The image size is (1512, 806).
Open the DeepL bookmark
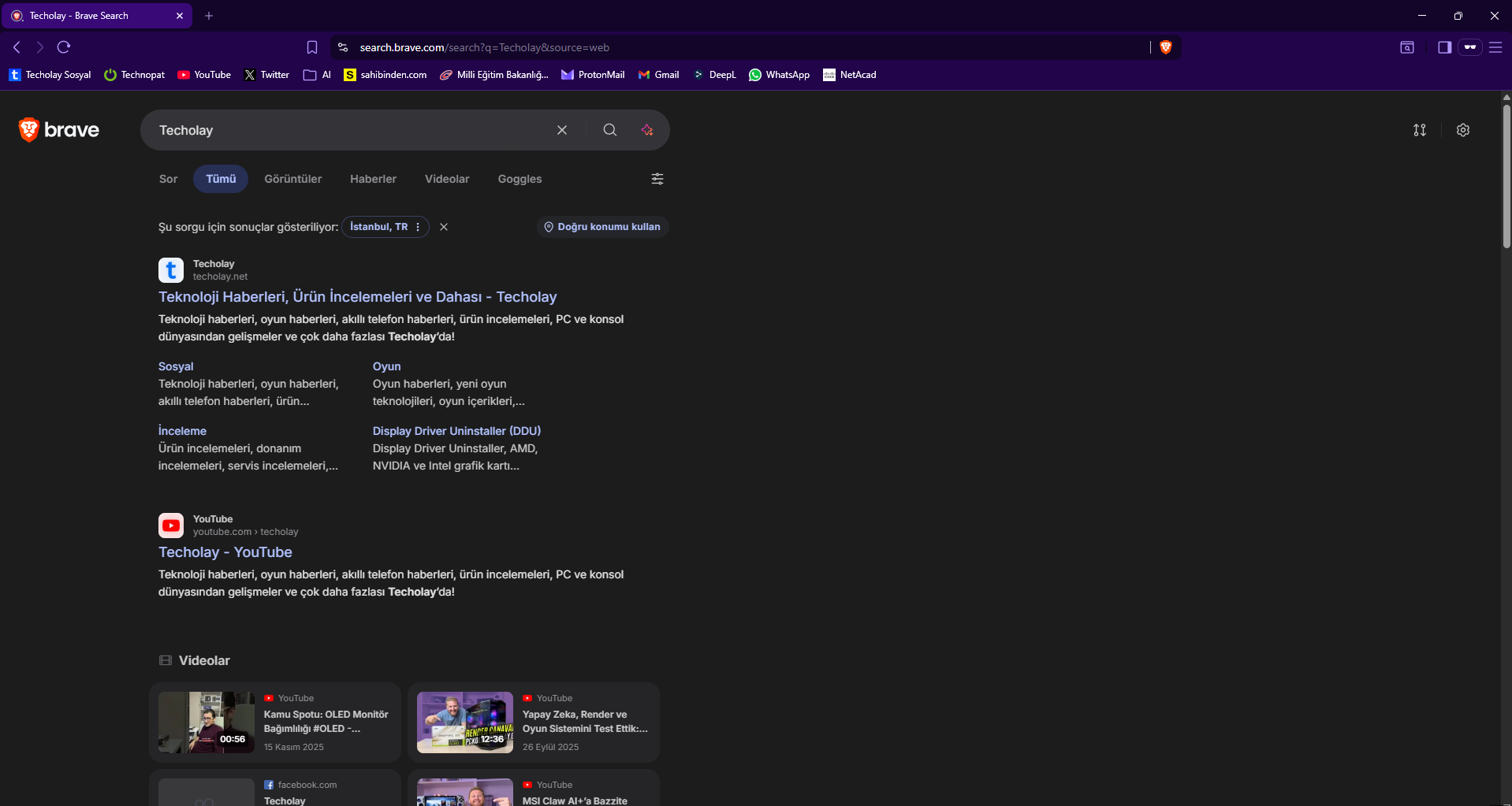pos(714,75)
